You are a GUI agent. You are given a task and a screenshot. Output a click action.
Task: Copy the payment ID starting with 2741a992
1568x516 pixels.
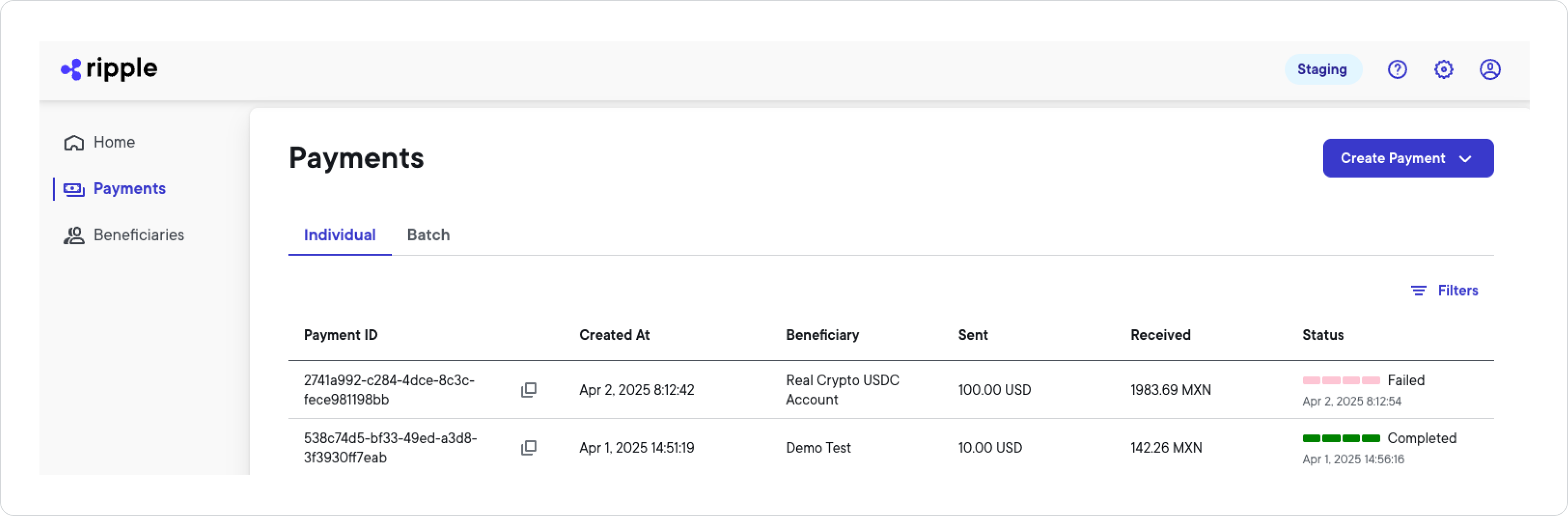click(528, 389)
